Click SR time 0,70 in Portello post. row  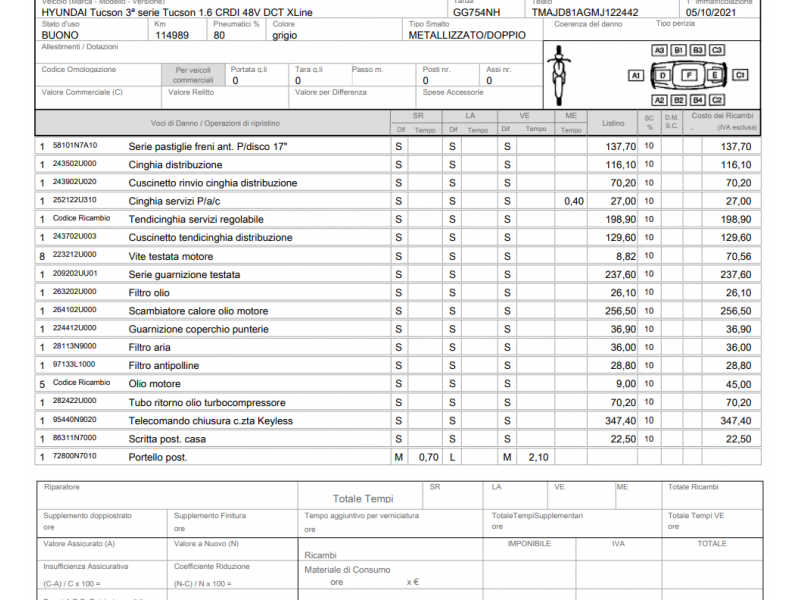pyautogui.click(x=429, y=457)
